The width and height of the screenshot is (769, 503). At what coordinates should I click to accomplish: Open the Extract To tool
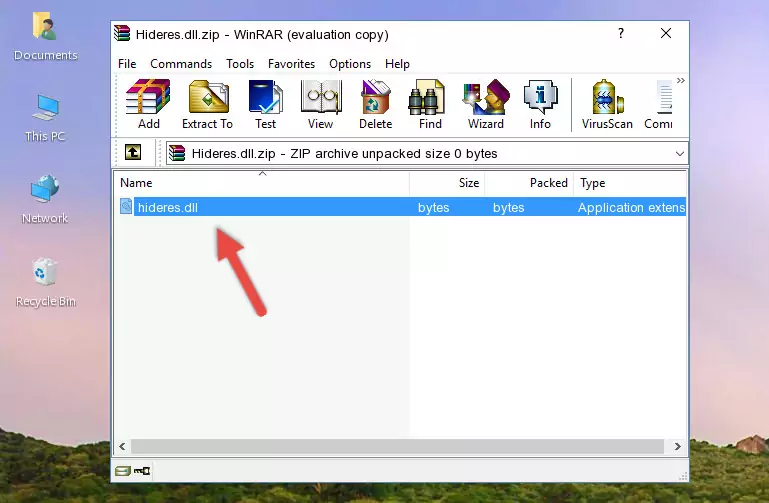[x=207, y=104]
